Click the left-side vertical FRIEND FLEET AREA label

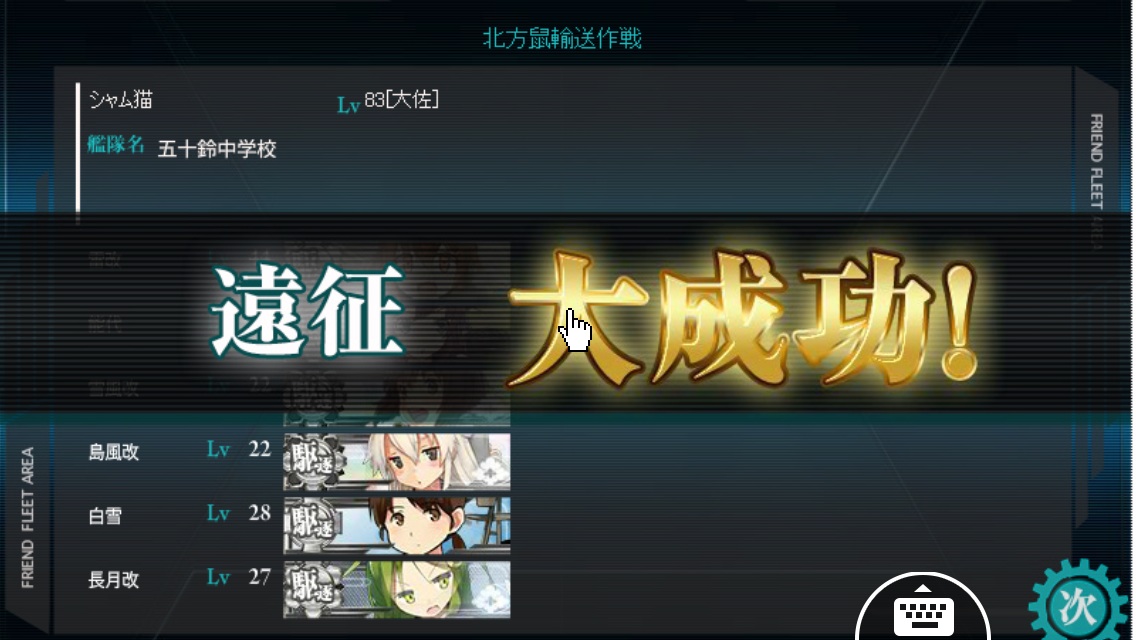pyautogui.click(x=28, y=518)
